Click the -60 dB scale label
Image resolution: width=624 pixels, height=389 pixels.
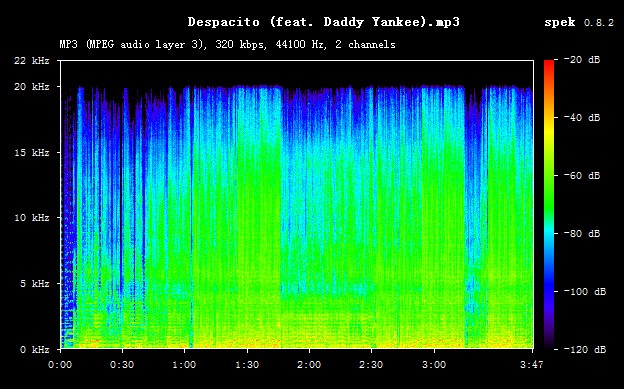pyautogui.click(x=582, y=176)
